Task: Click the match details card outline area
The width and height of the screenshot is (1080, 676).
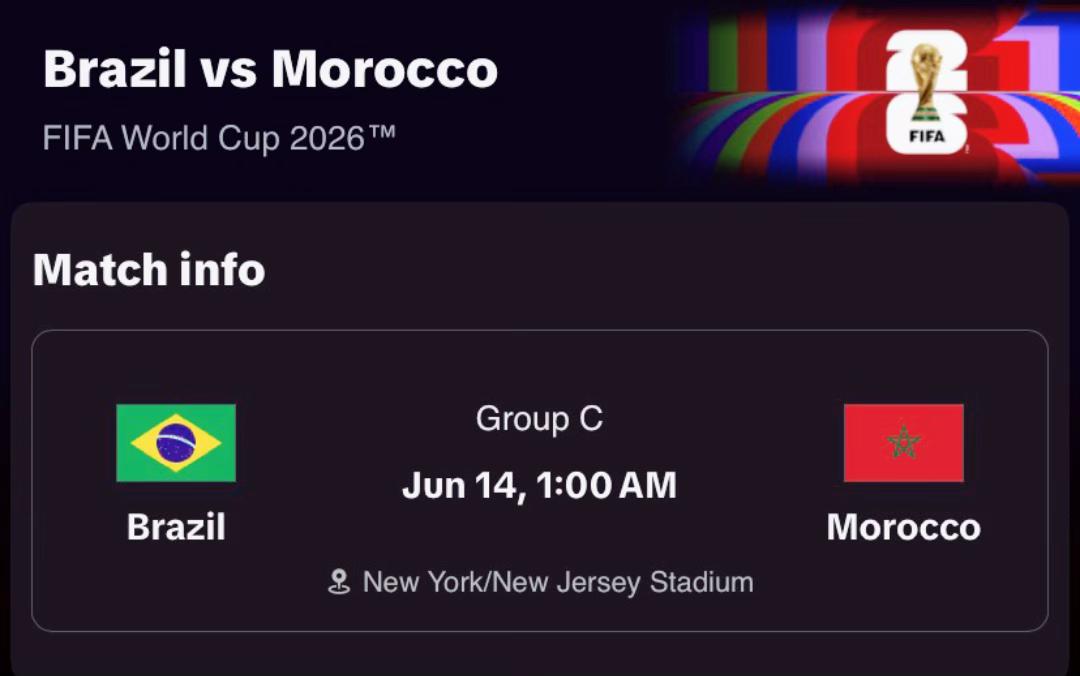Action: point(540,480)
